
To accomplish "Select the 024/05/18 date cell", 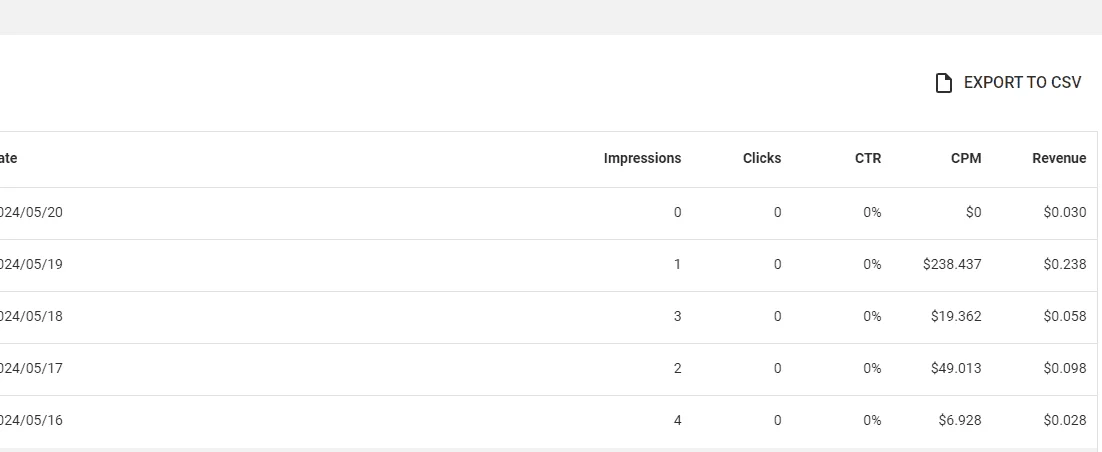I will (x=31, y=316).
